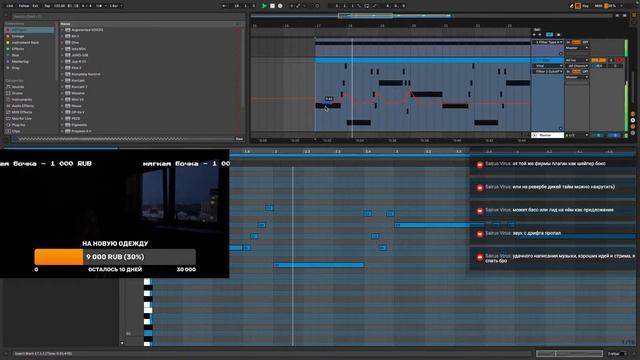Toggle the blue Automation Mode button

point(549,35)
